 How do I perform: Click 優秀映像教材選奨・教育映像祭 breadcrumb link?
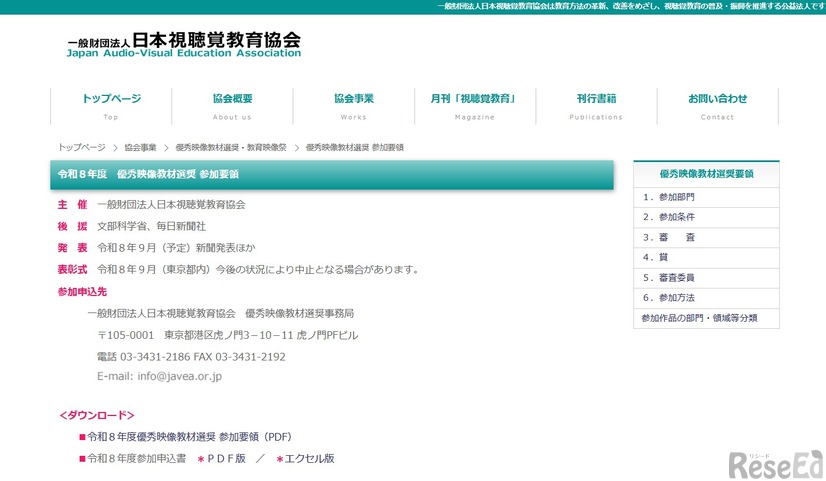point(231,148)
